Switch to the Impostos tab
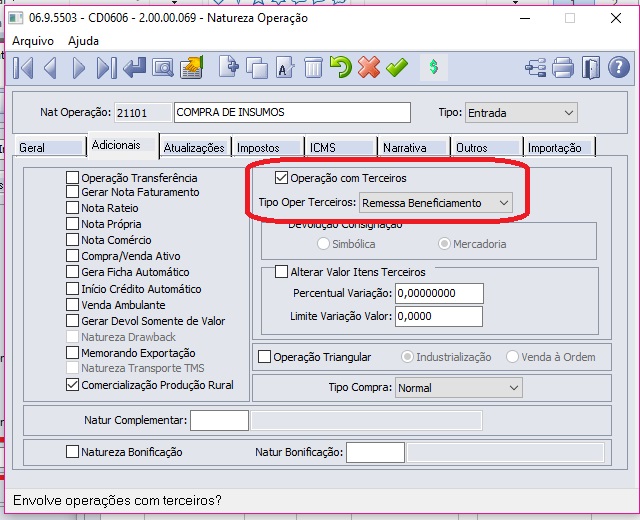Screen dimensions: 640x520 pos(268,147)
